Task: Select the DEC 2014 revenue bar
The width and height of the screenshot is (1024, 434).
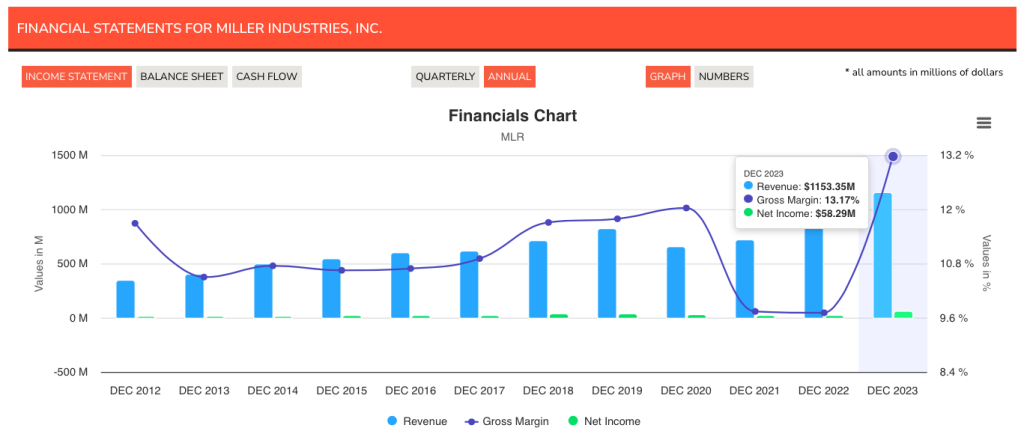Action: point(263,291)
